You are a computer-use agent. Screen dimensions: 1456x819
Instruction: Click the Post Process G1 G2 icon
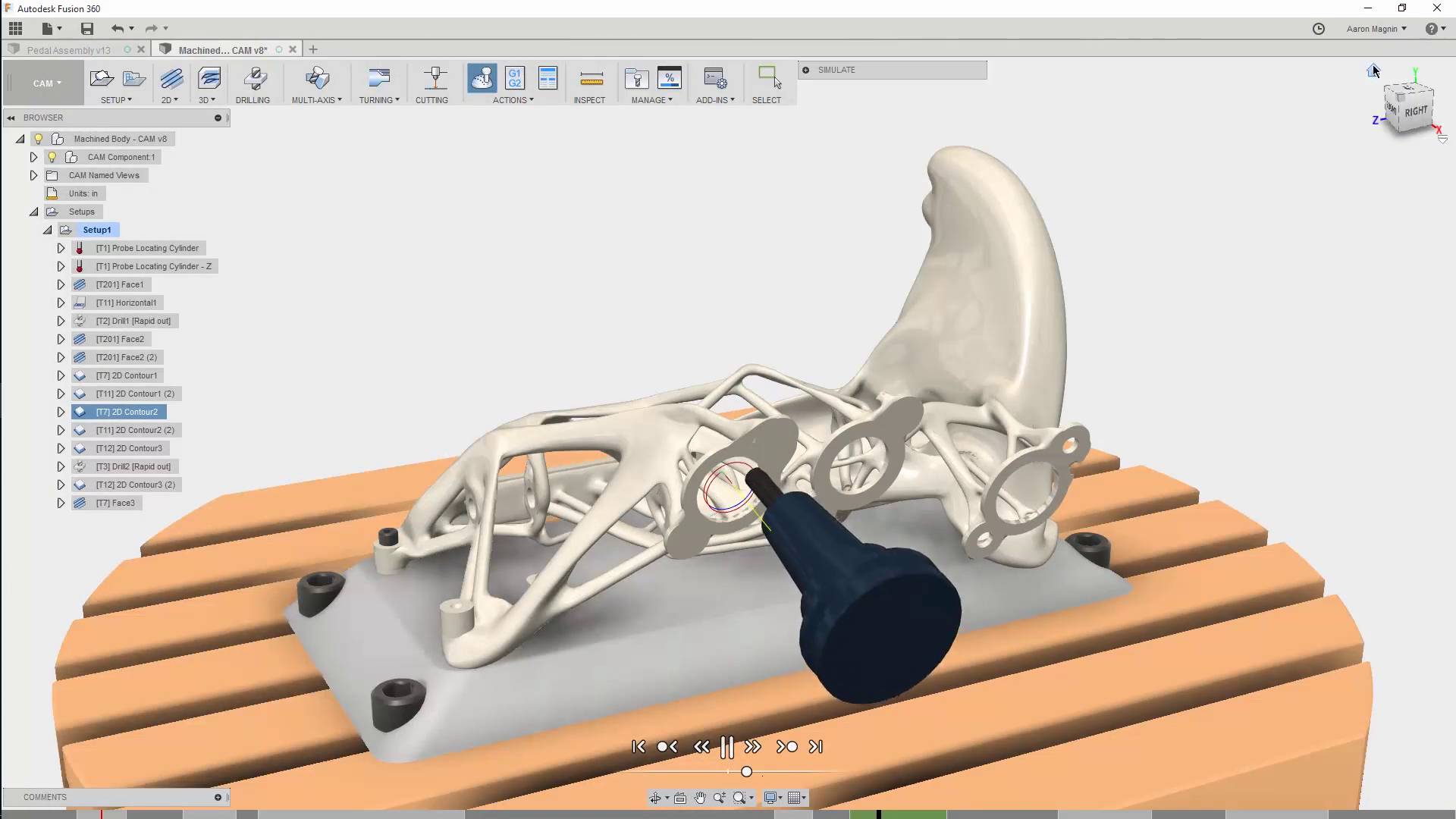click(x=515, y=78)
